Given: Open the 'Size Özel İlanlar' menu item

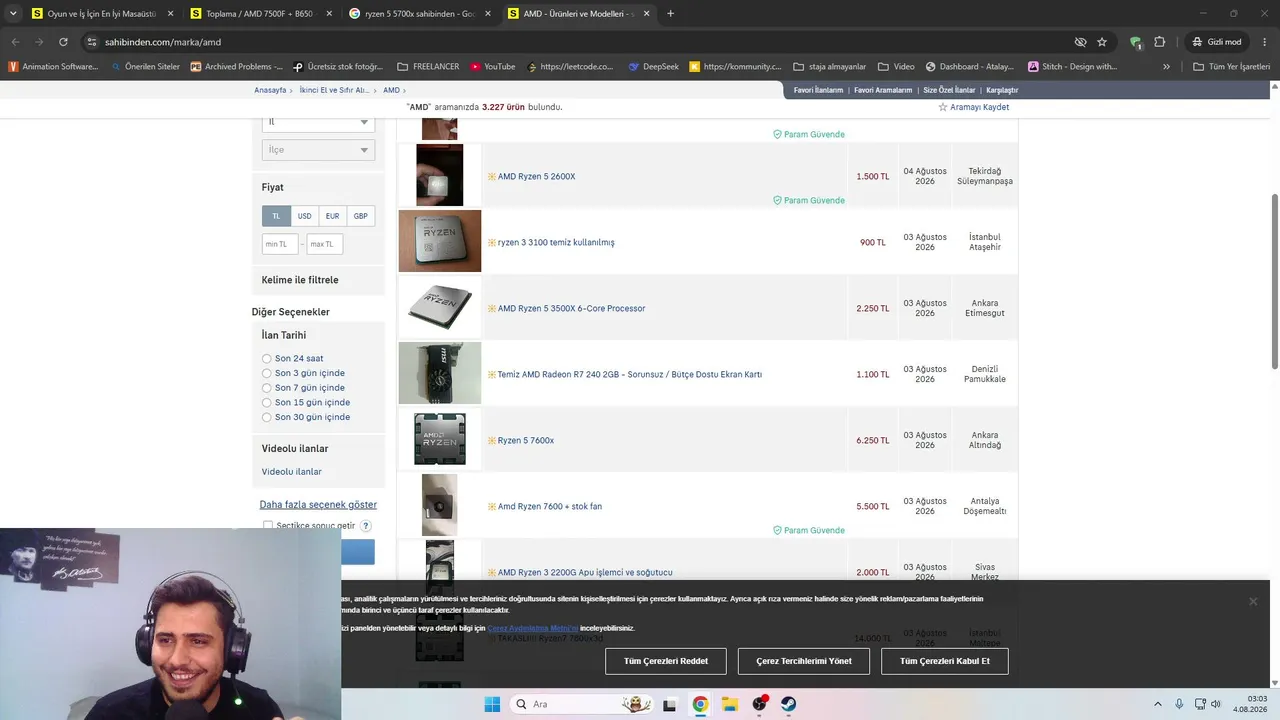Looking at the screenshot, I should click(949, 90).
